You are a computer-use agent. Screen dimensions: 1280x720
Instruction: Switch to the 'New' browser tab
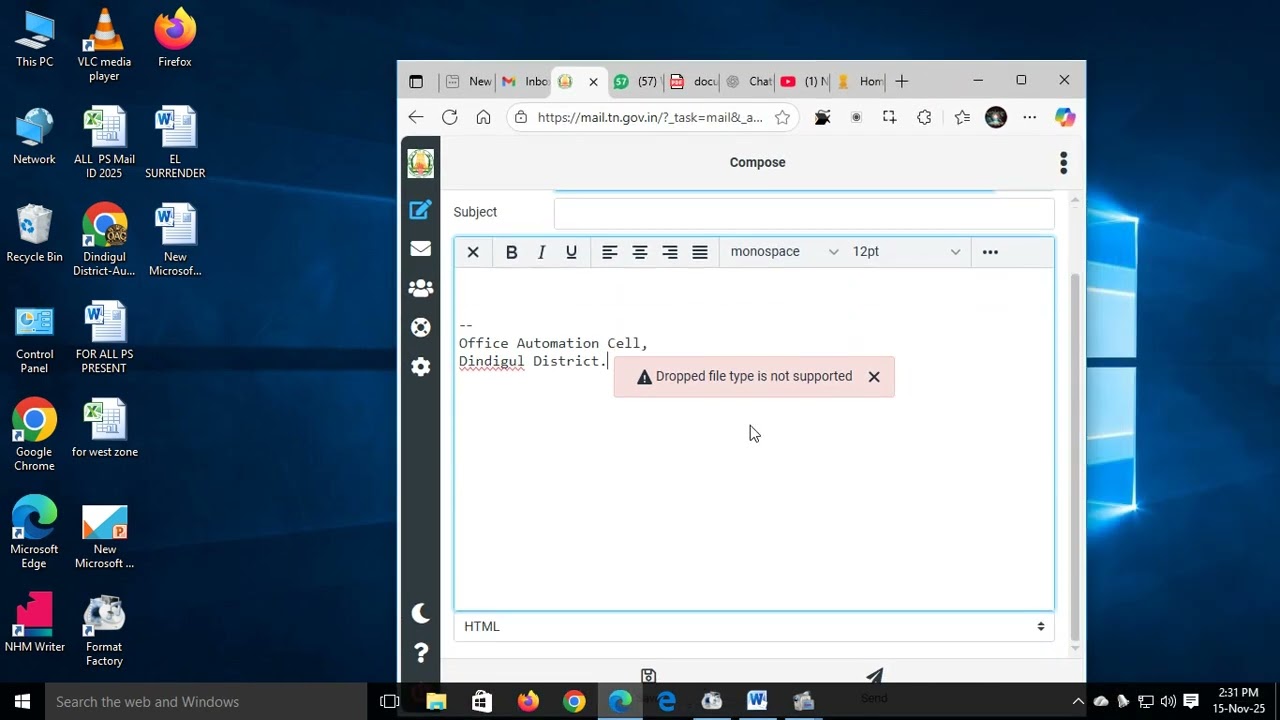click(x=470, y=82)
